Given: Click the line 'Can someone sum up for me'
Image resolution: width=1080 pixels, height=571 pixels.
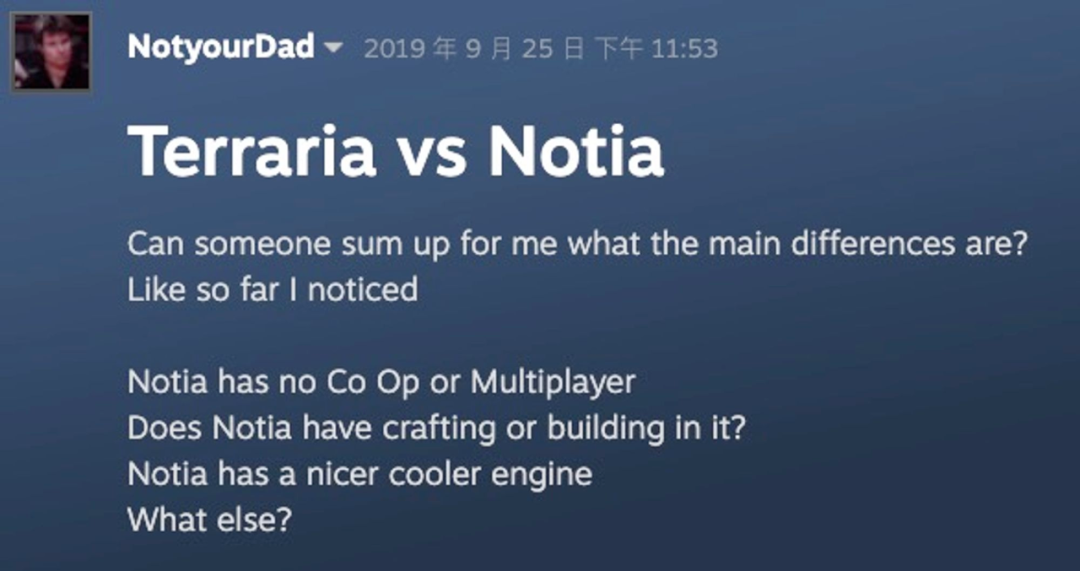Looking at the screenshot, I should pos(577,245).
